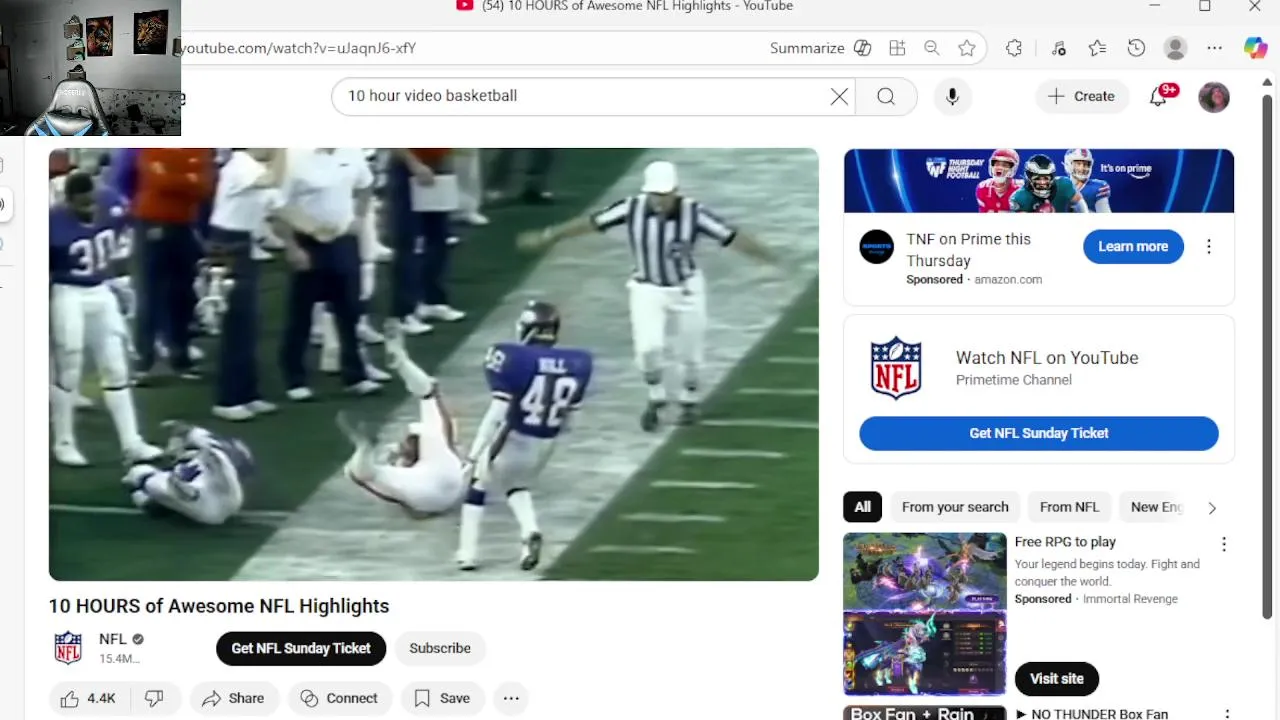The image size is (1280, 720).
Task: Click the YouTube search magnifier button
Action: pyautogui.click(x=886, y=96)
